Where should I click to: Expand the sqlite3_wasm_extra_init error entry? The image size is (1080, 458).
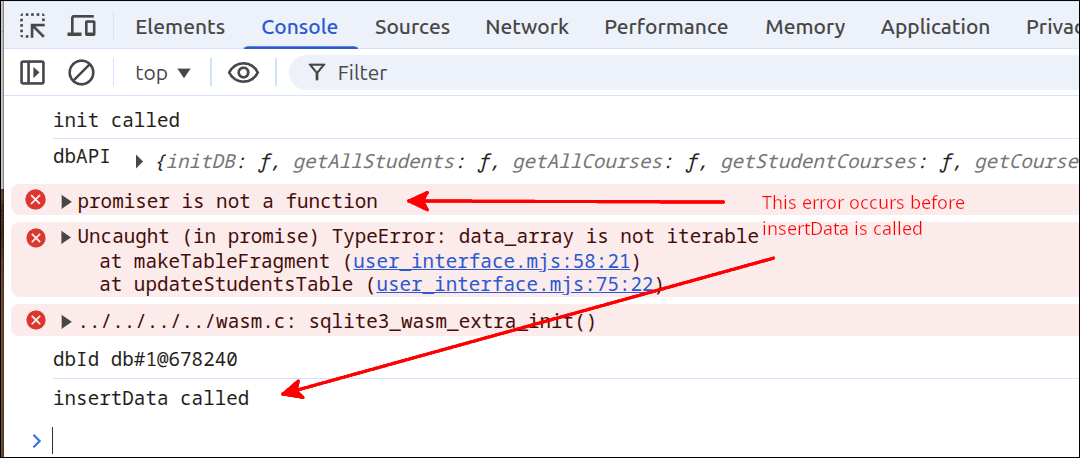pos(66,322)
